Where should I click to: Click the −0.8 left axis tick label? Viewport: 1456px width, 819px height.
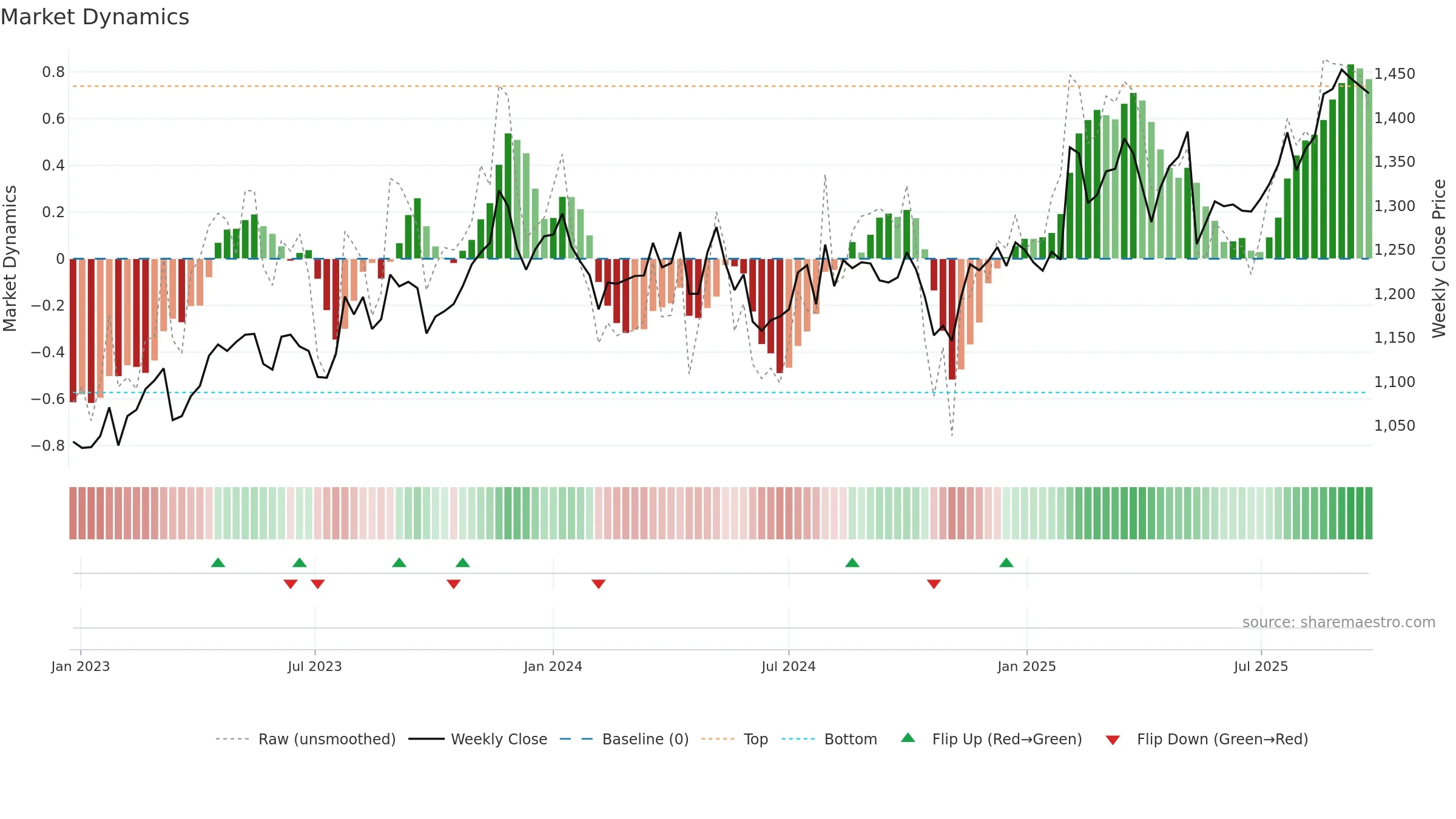(x=48, y=446)
